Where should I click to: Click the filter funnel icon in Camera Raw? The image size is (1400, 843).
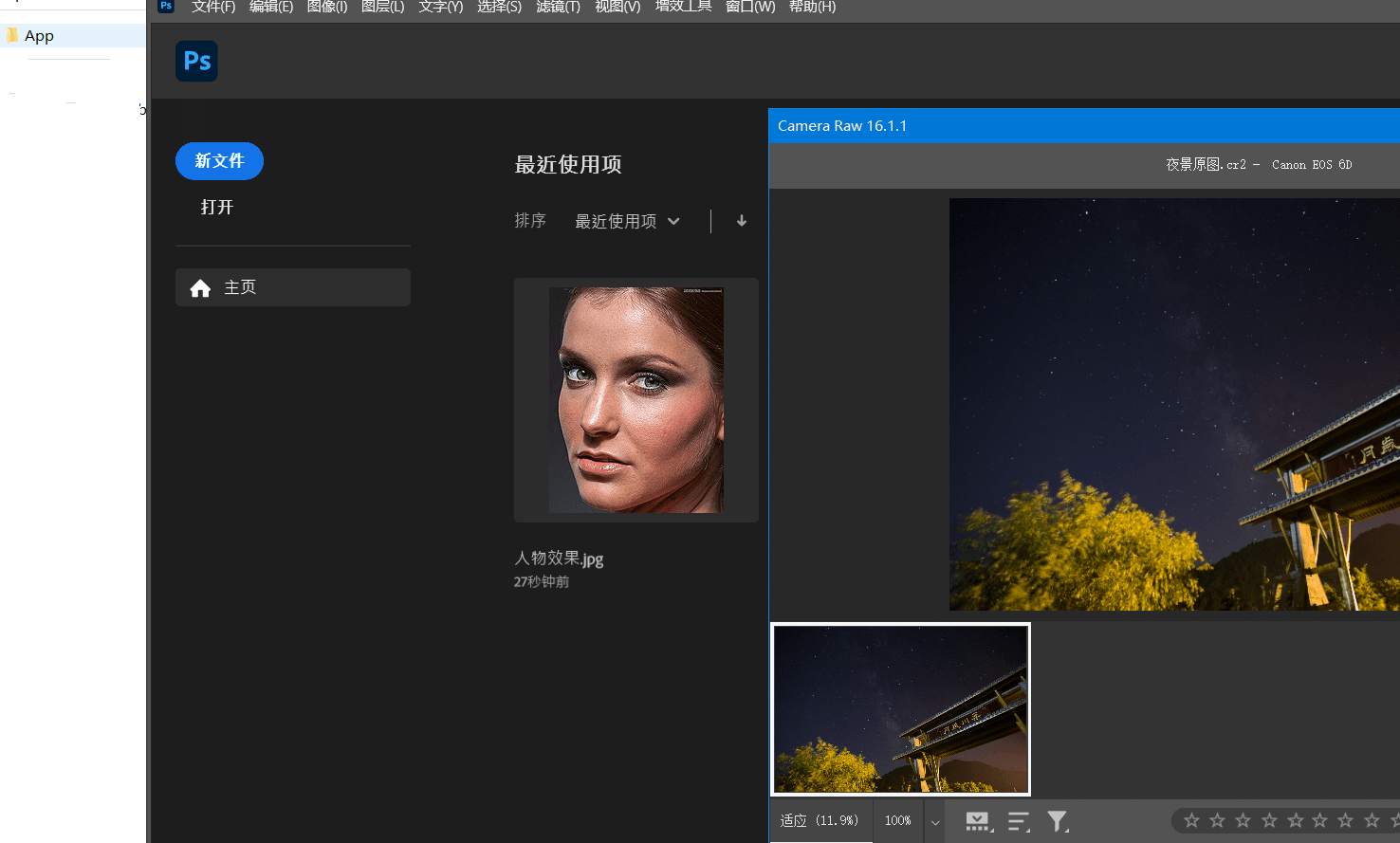[x=1058, y=821]
